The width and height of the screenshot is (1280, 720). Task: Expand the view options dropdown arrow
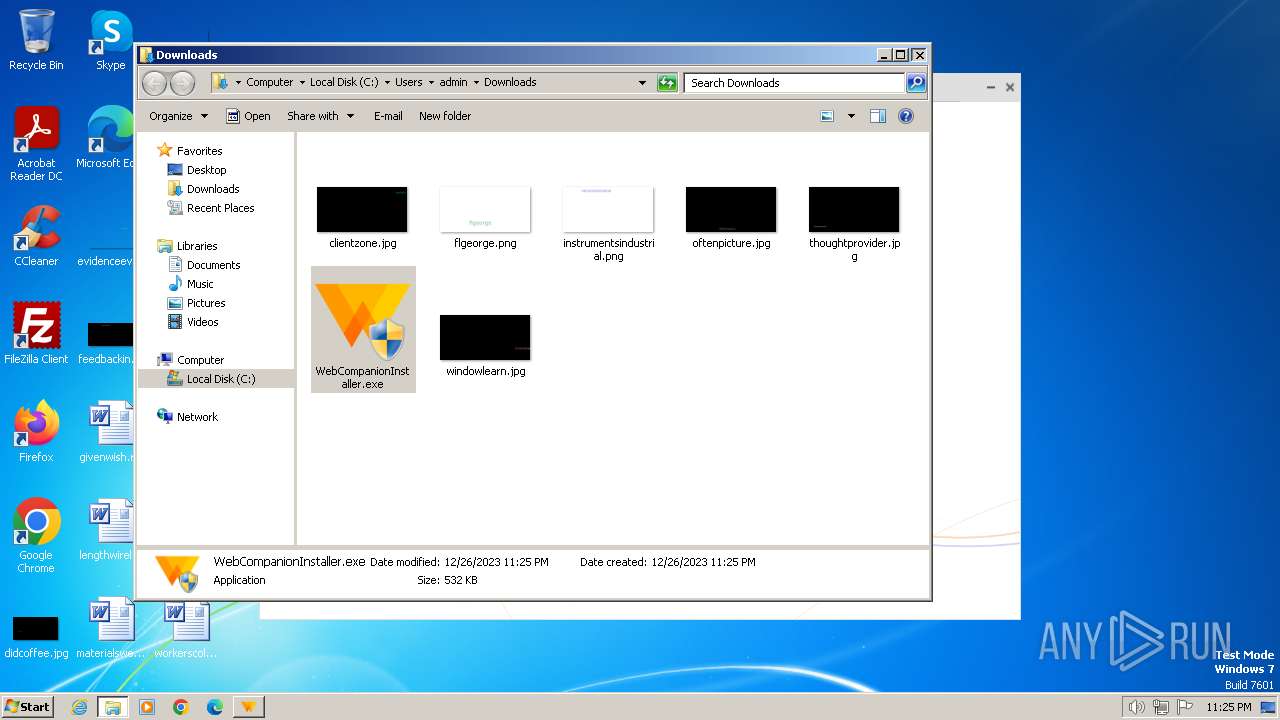point(851,116)
